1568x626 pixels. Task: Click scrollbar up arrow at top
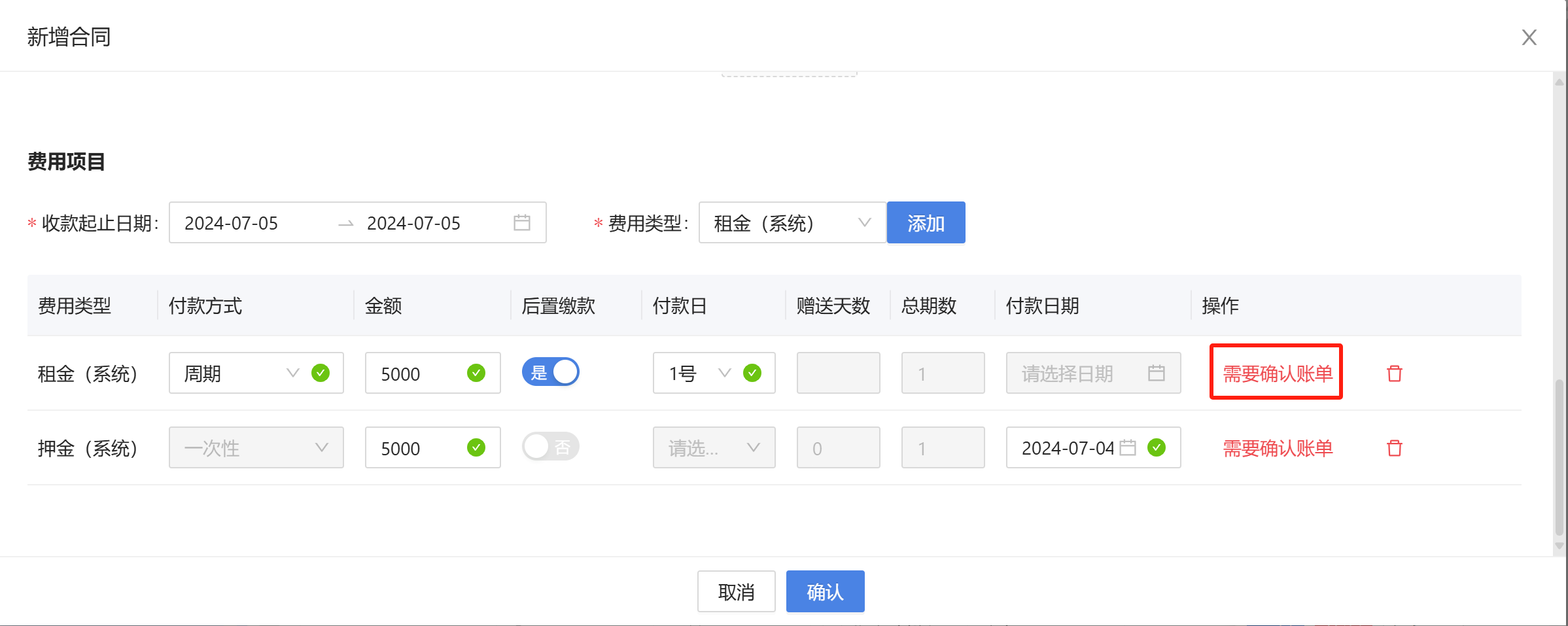[1559, 82]
